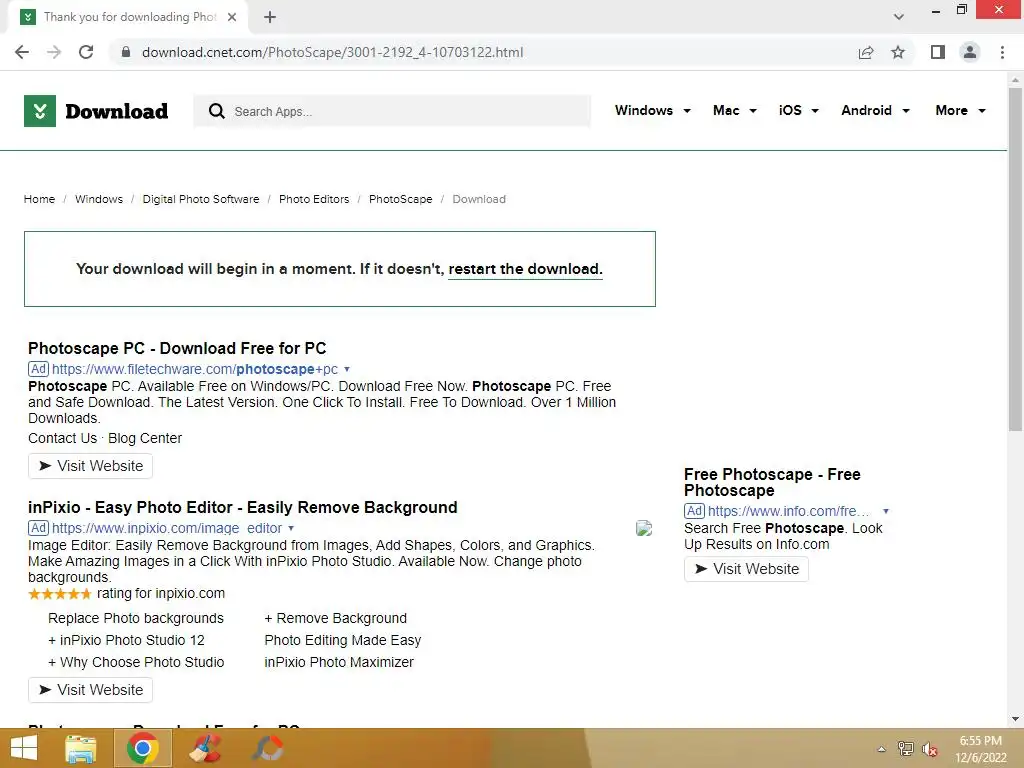Open inPixio Easy Photo Editor ad title
The image size is (1024, 768).
pos(242,507)
